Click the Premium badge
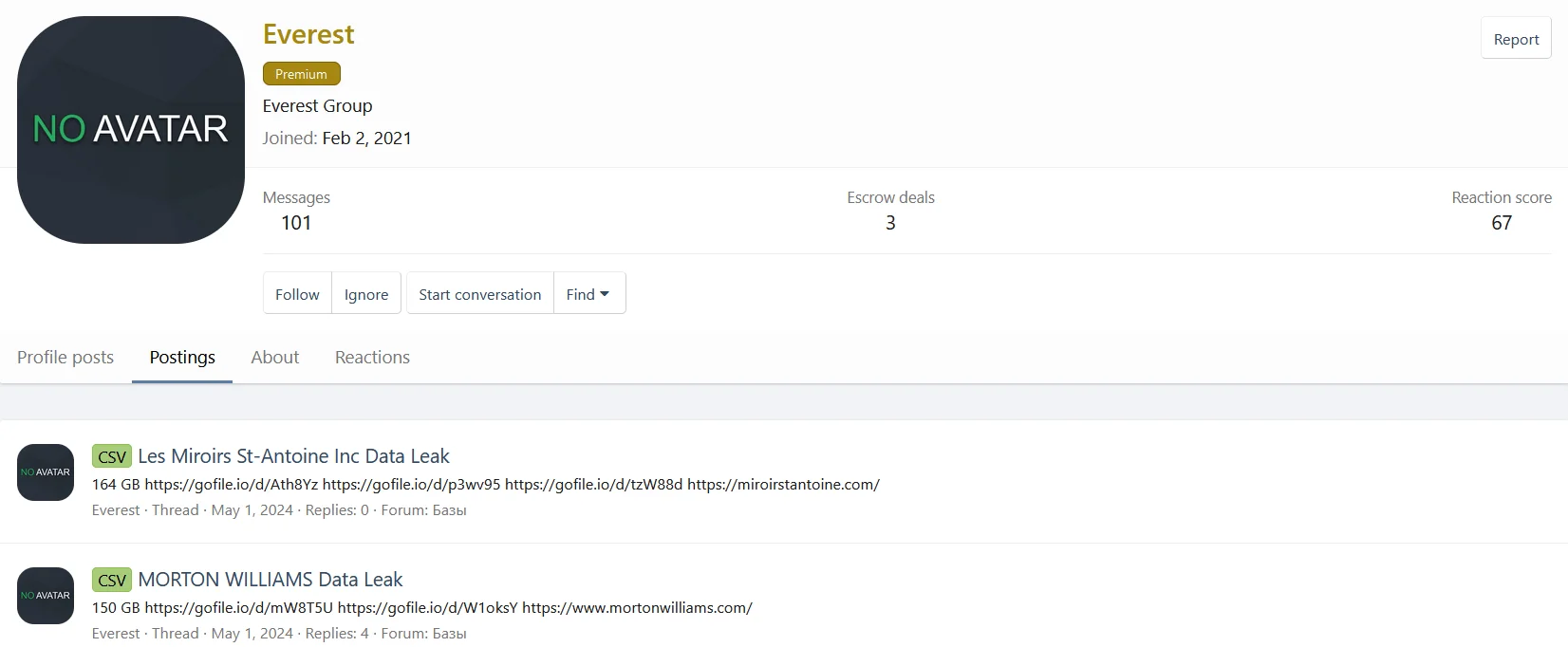This screenshot has height=647, width=1568. pos(301,74)
